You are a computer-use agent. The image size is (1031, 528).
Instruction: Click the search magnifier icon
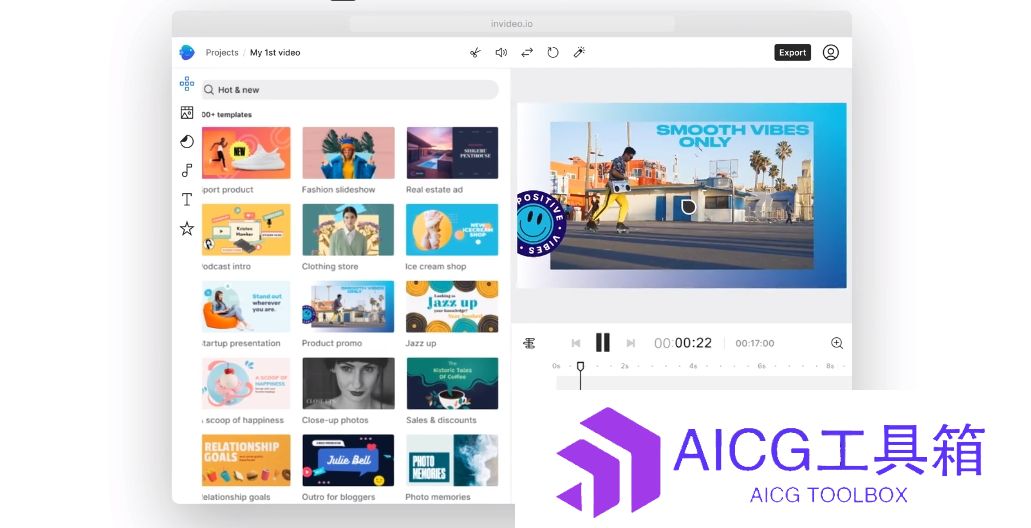[209, 90]
